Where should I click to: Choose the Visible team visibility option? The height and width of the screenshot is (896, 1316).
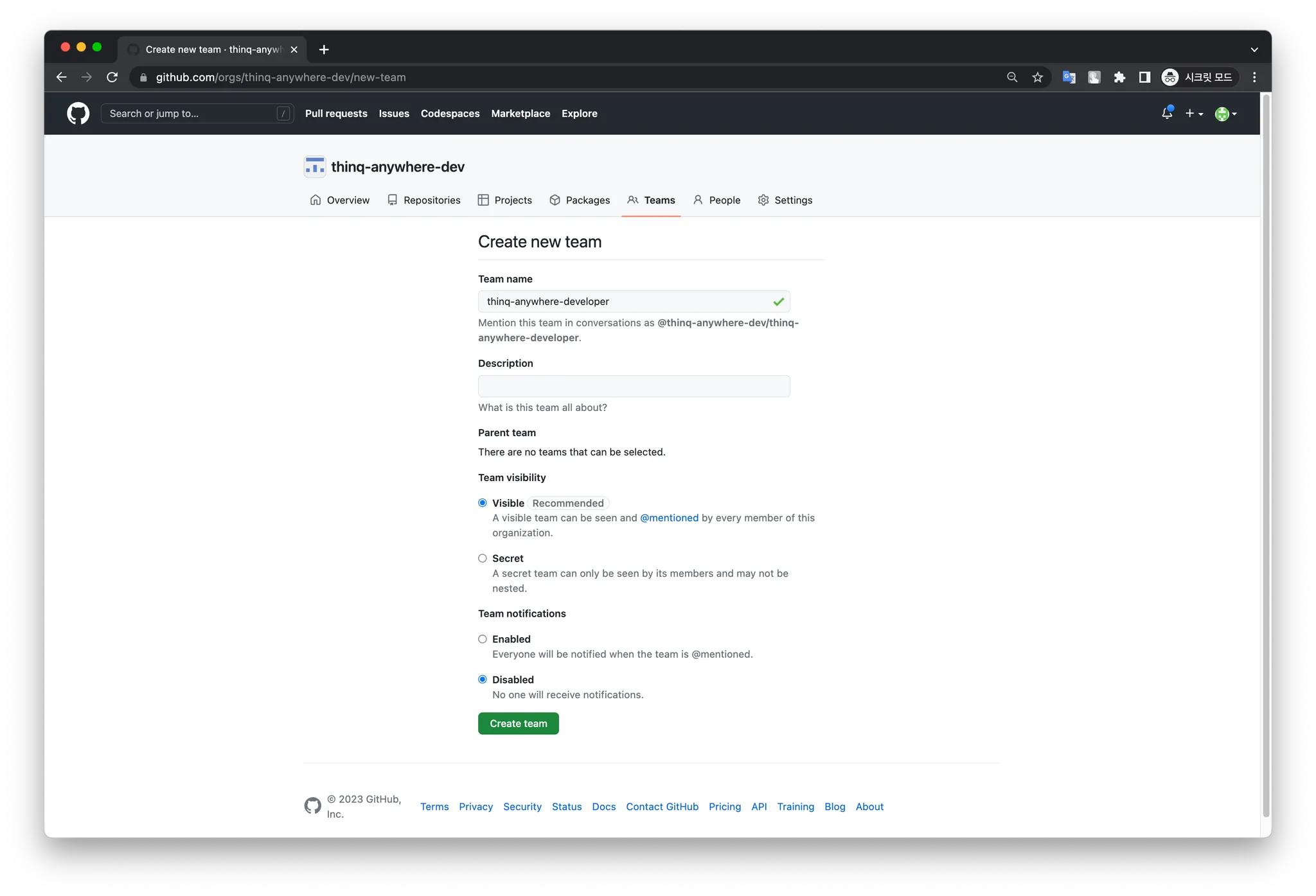pyautogui.click(x=483, y=503)
